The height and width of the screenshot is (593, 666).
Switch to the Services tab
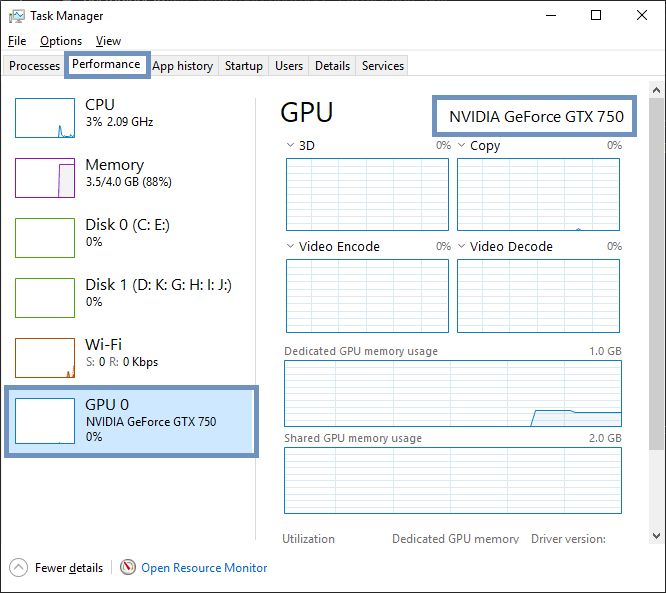383,66
